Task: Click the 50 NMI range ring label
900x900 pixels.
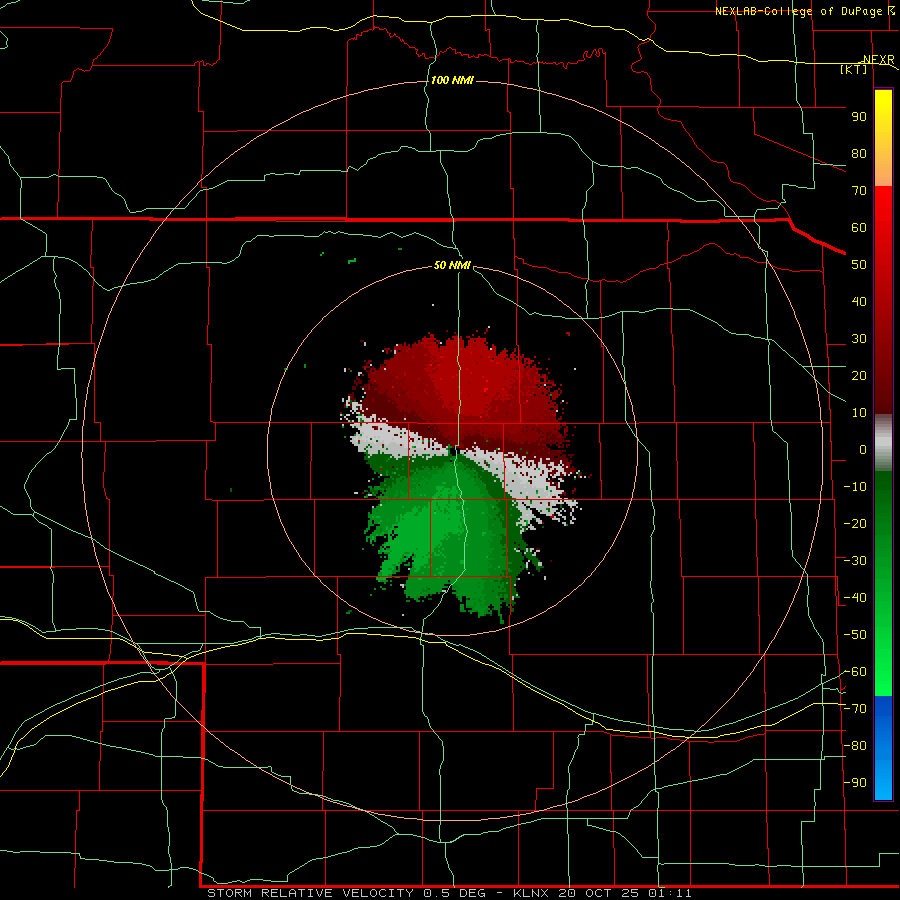Action: pyautogui.click(x=452, y=265)
